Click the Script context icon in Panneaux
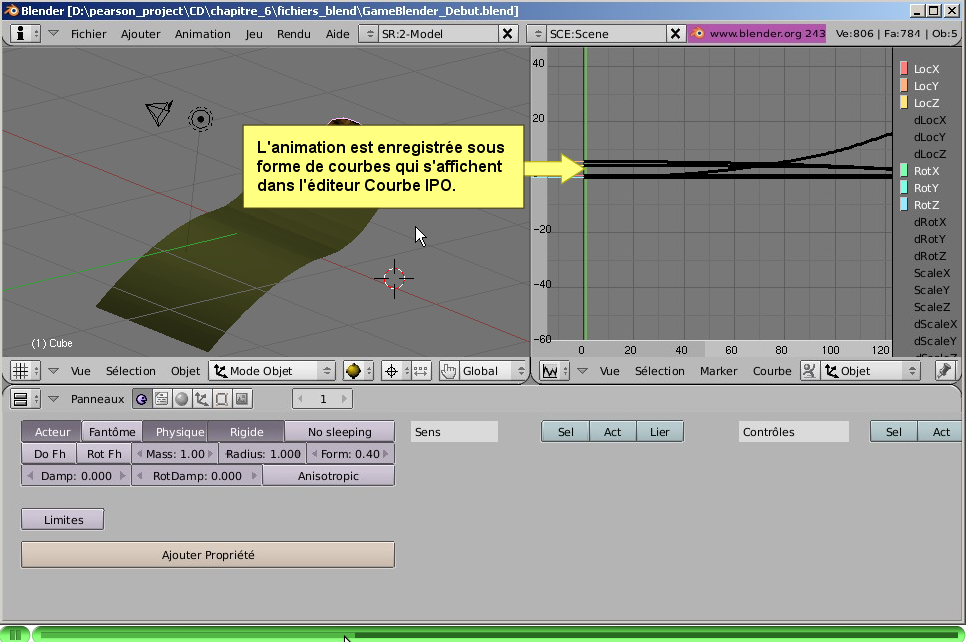 161,399
